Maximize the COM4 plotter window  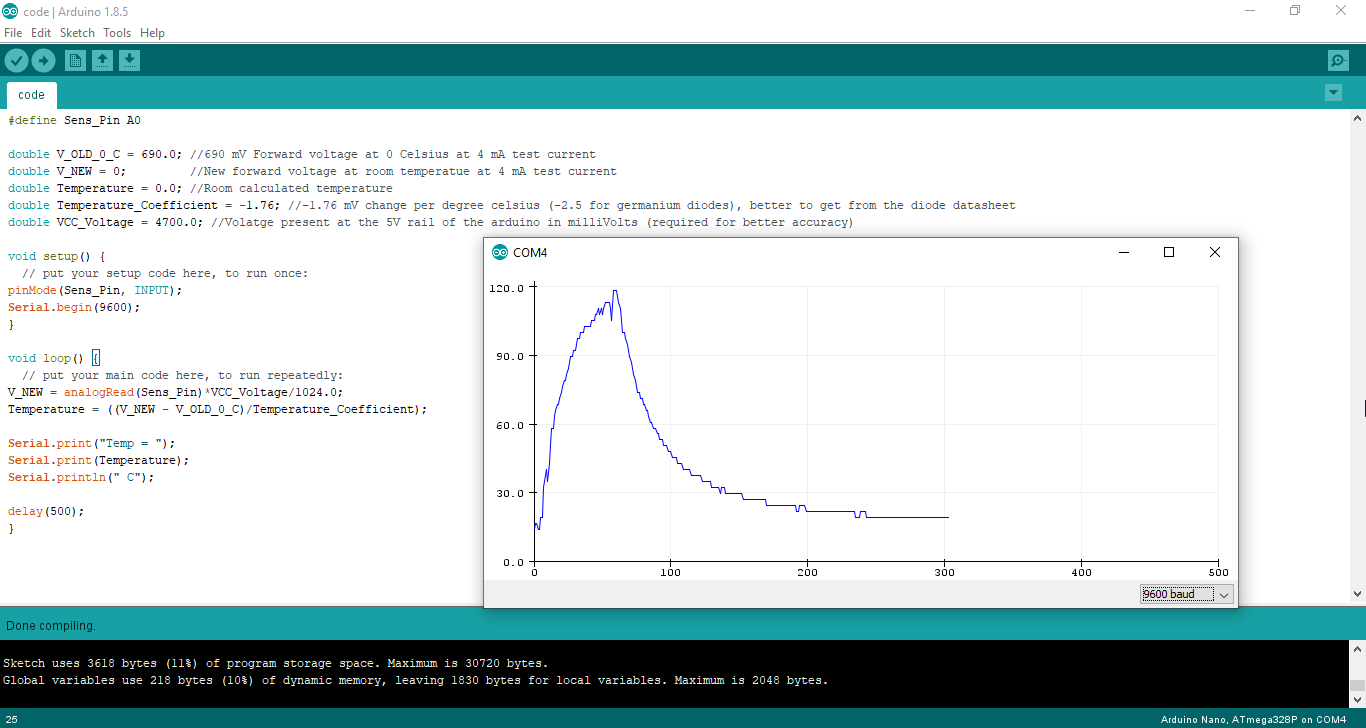coord(1168,252)
